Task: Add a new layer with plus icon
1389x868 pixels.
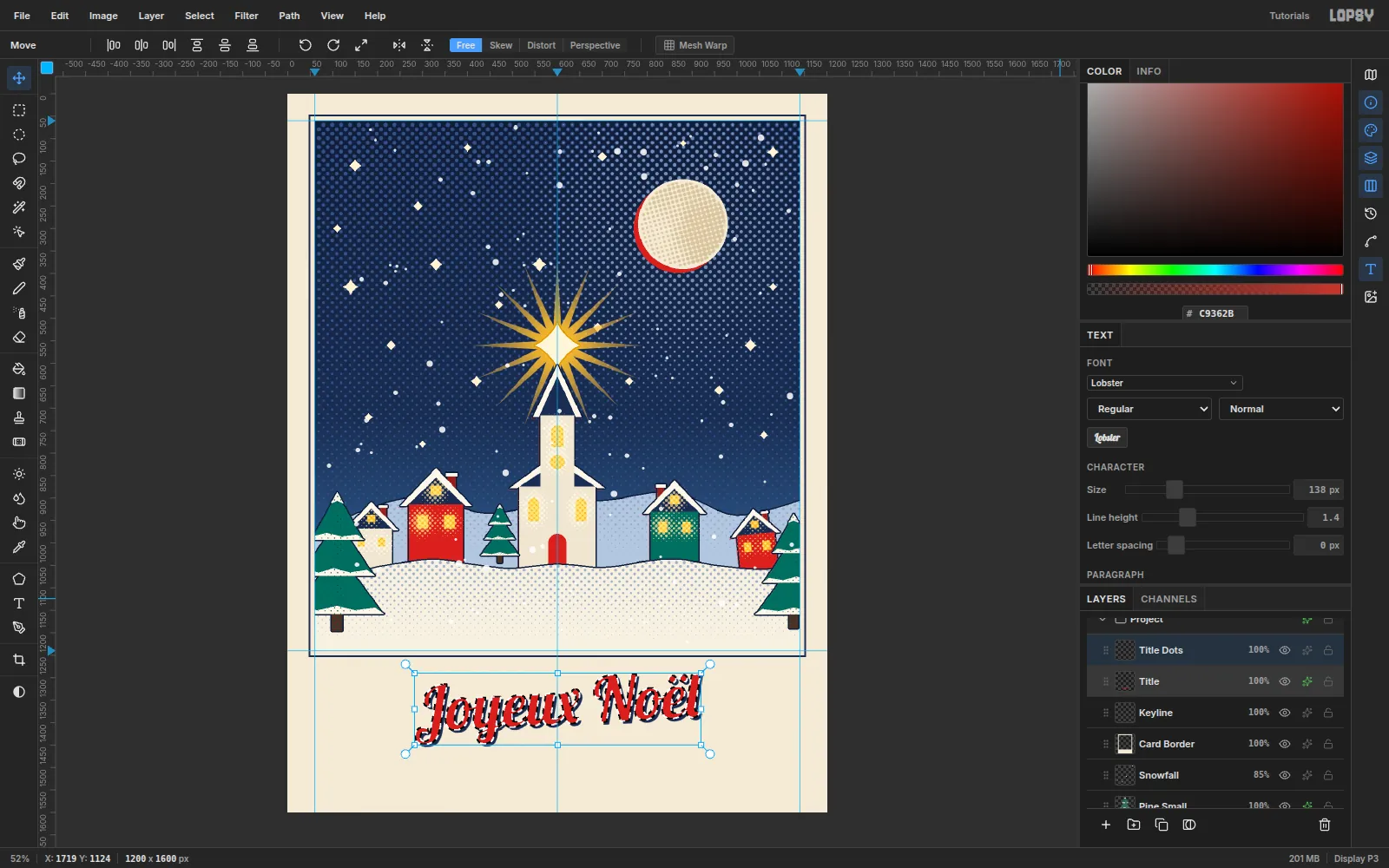Action: 1106,825
